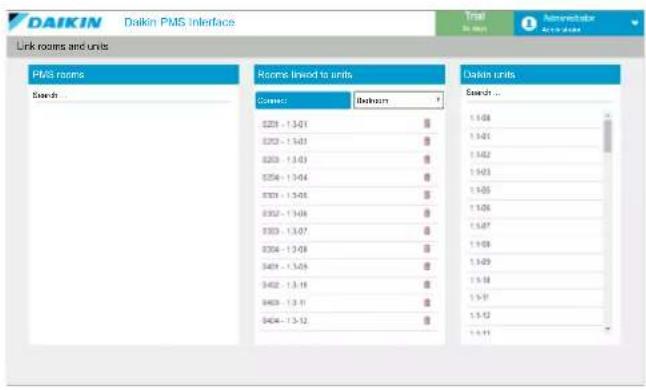
Task: Select Daikin unit ending in 05
Action: pos(535,190)
